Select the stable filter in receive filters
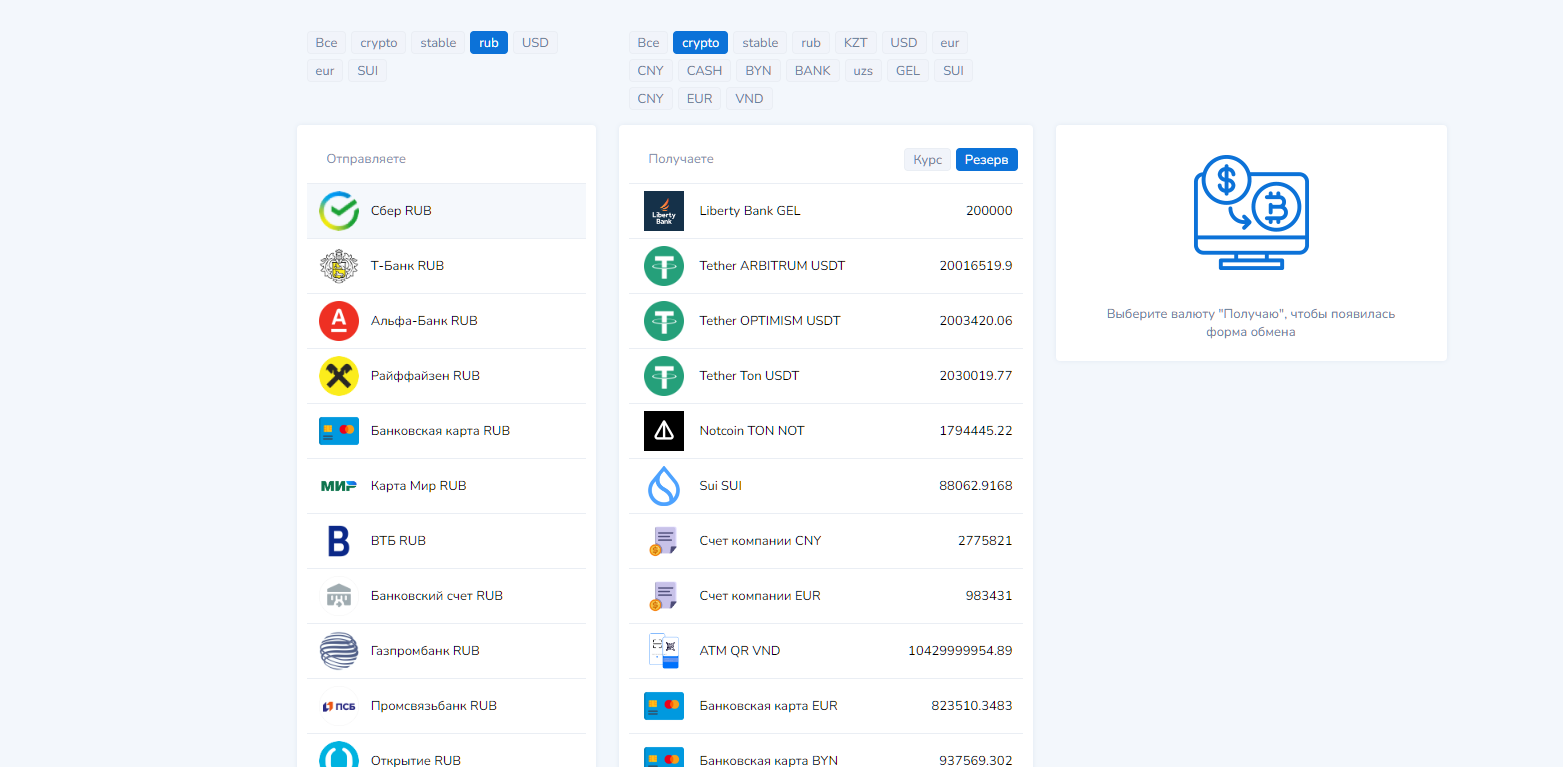The height and width of the screenshot is (767, 1563). 760,42
